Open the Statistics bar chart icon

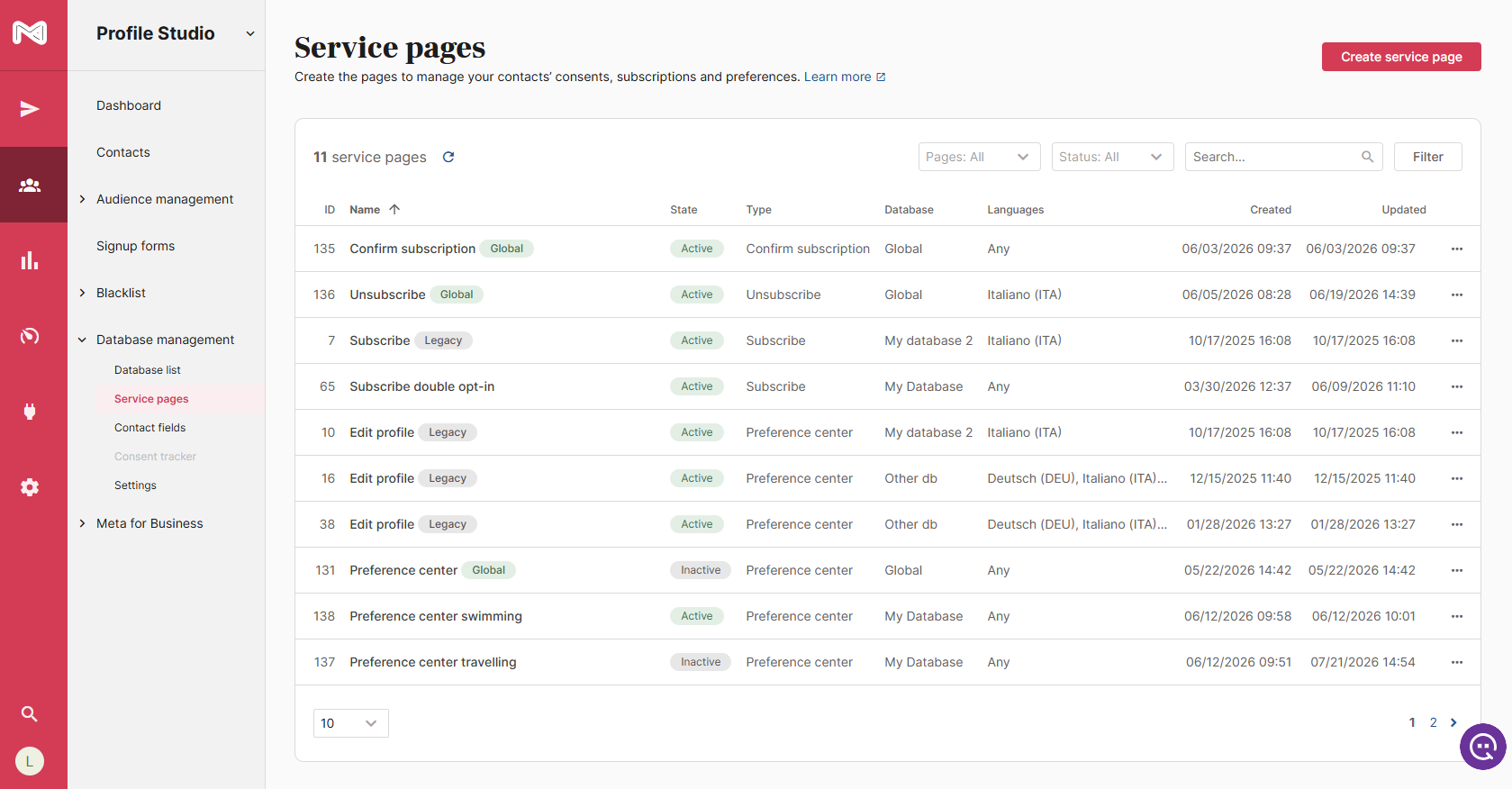(x=30, y=260)
